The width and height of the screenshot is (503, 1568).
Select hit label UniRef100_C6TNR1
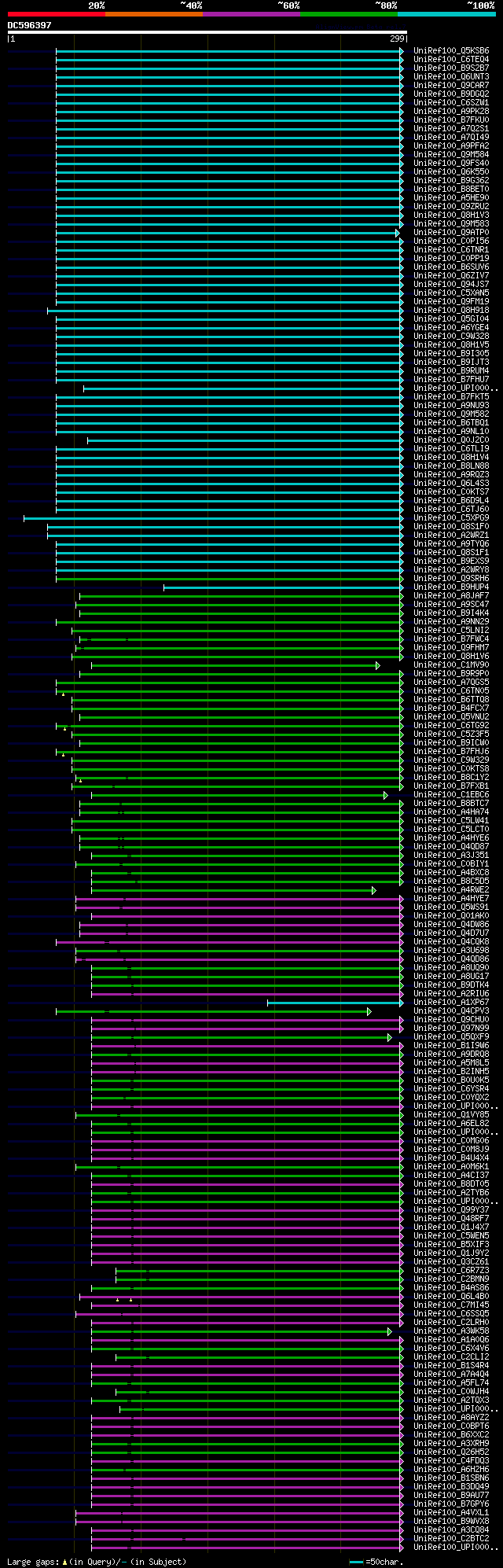(451, 250)
